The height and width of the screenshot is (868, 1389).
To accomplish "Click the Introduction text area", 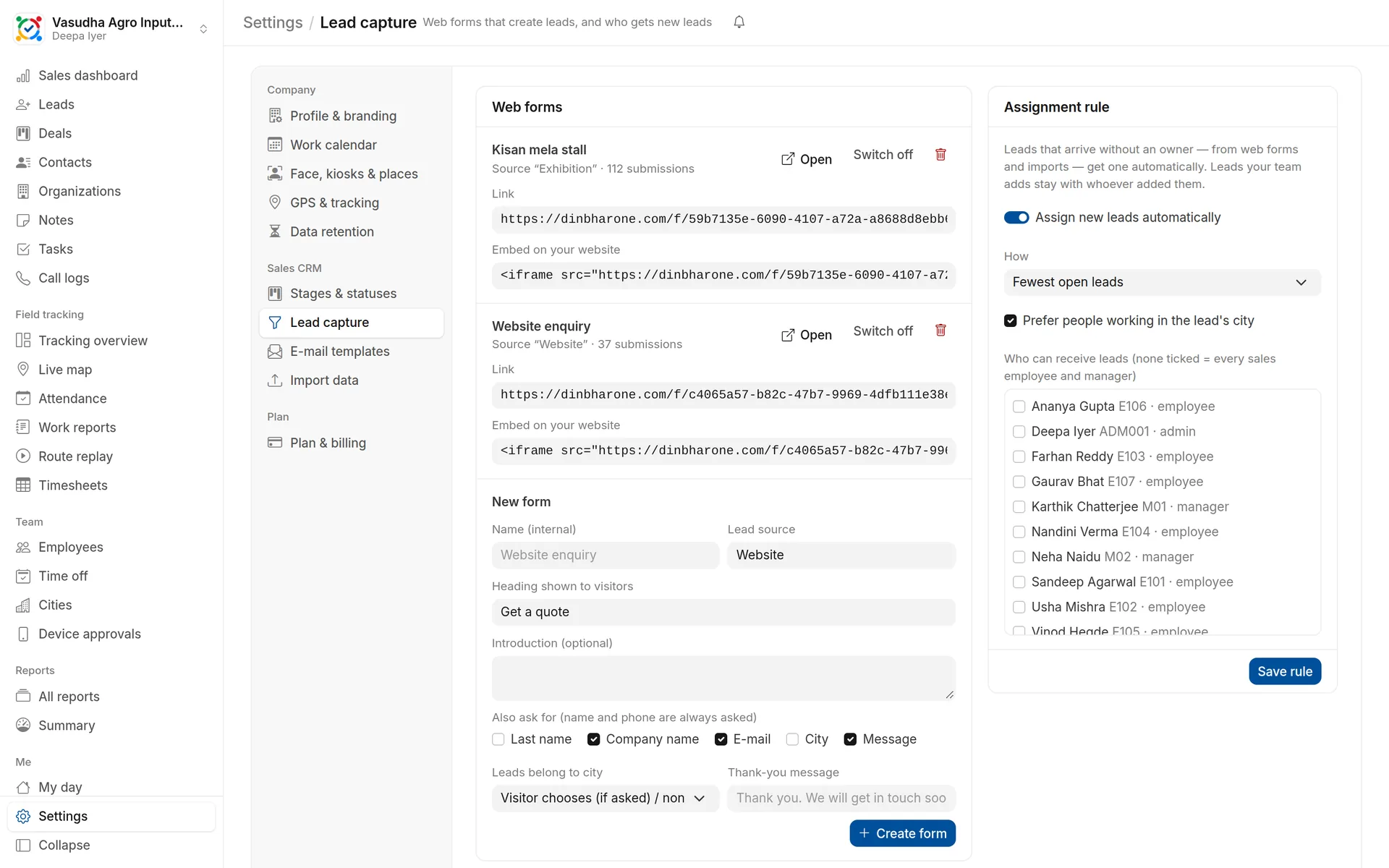I will pyautogui.click(x=723, y=678).
